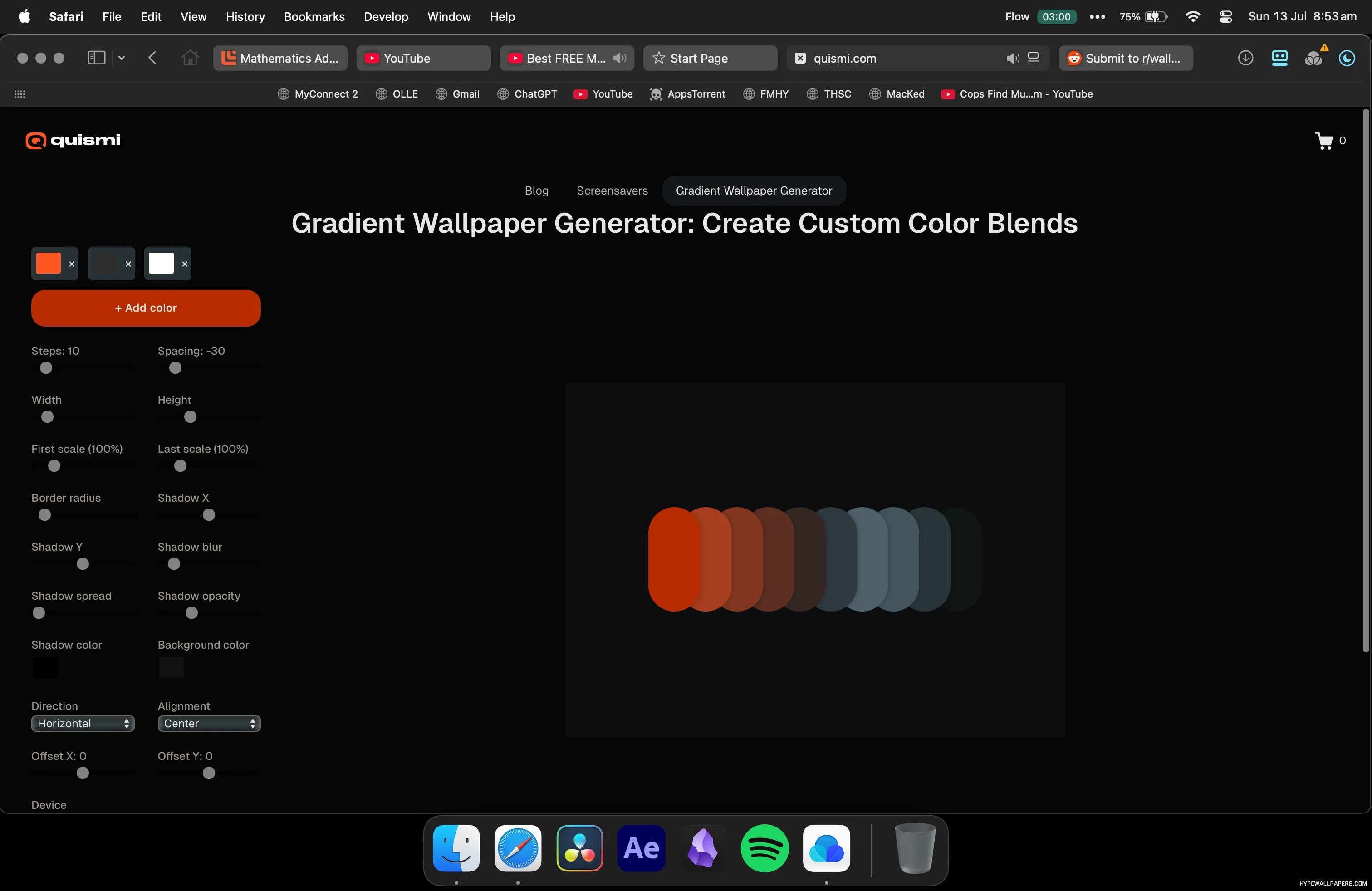Viewport: 1372px width, 891px height.
Task: Switch to the Submit to r/wall... tab
Action: (x=1125, y=58)
